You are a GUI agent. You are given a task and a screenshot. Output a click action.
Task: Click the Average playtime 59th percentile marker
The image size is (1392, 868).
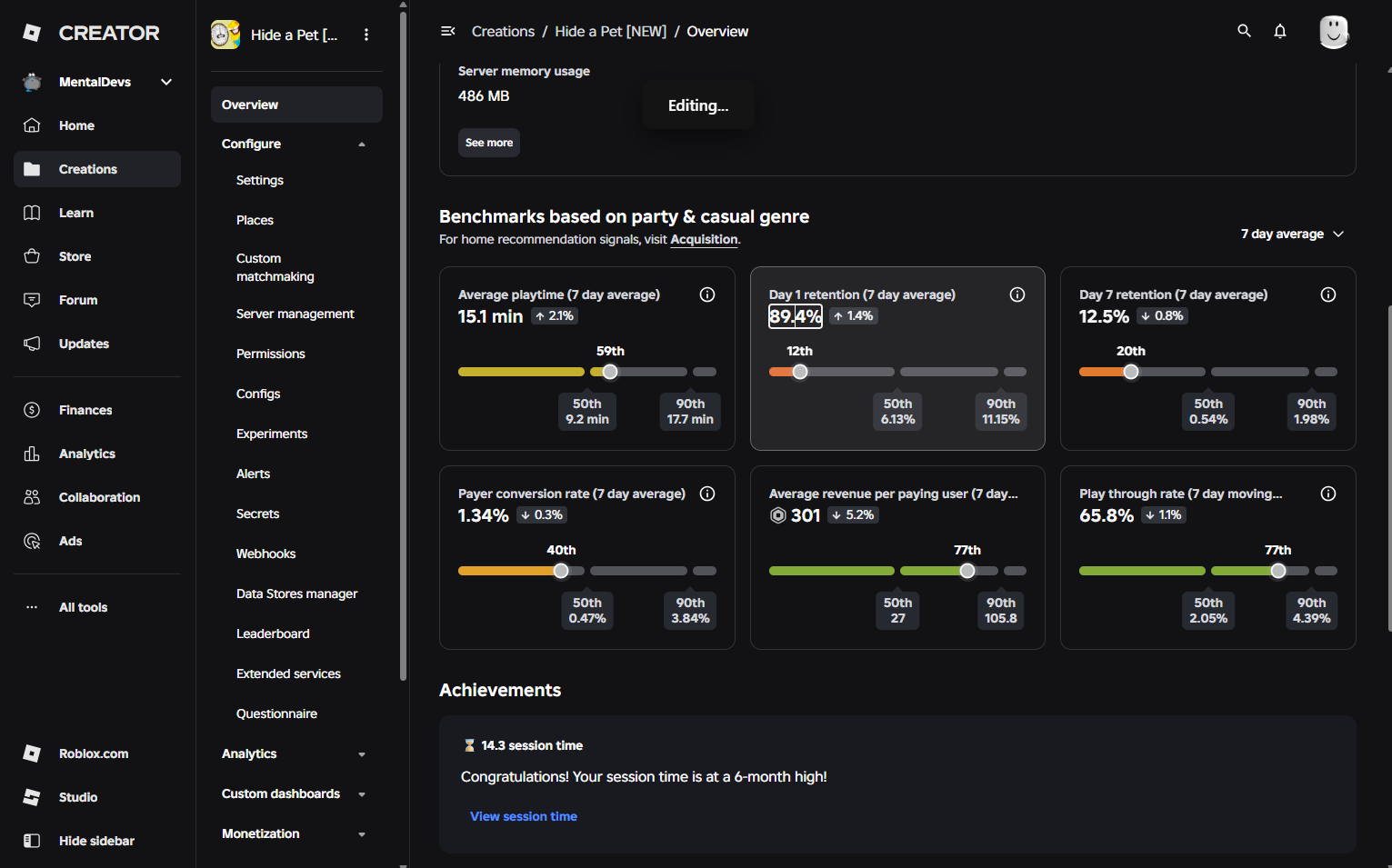click(x=610, y=372)
